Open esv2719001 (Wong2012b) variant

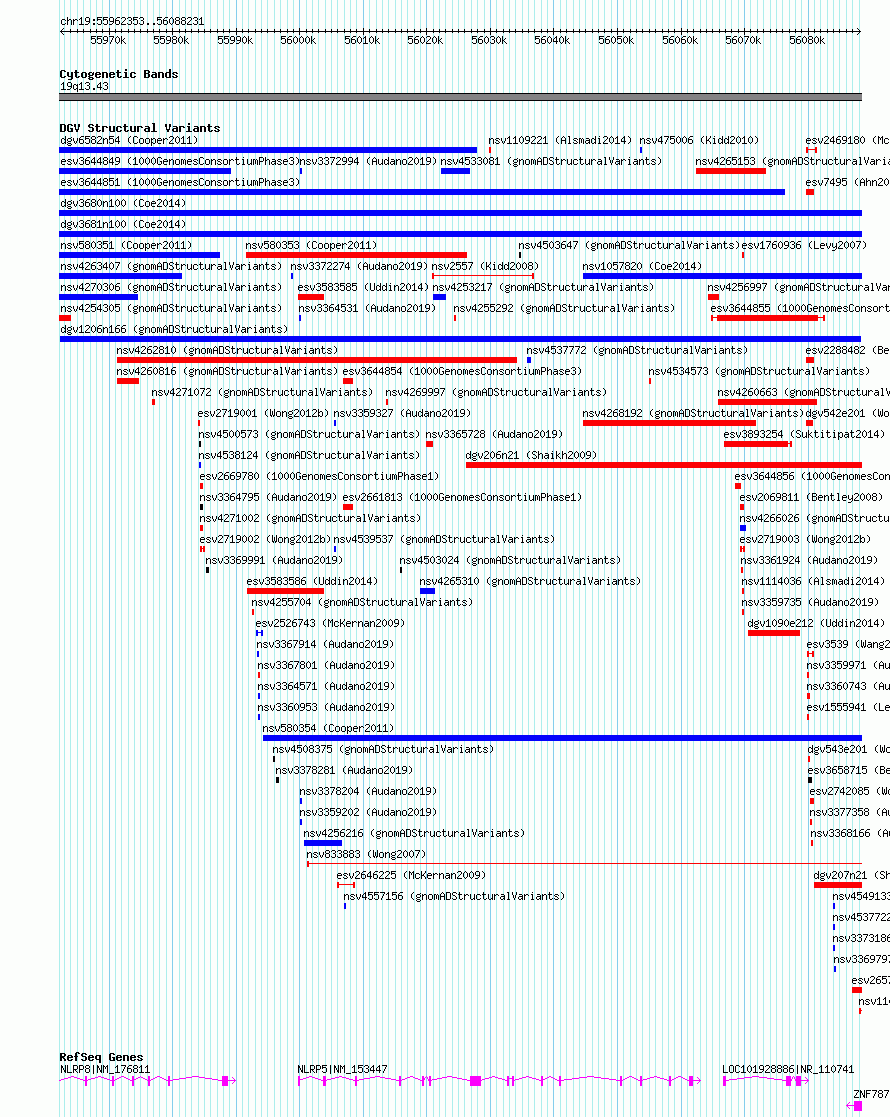(263, 413)
